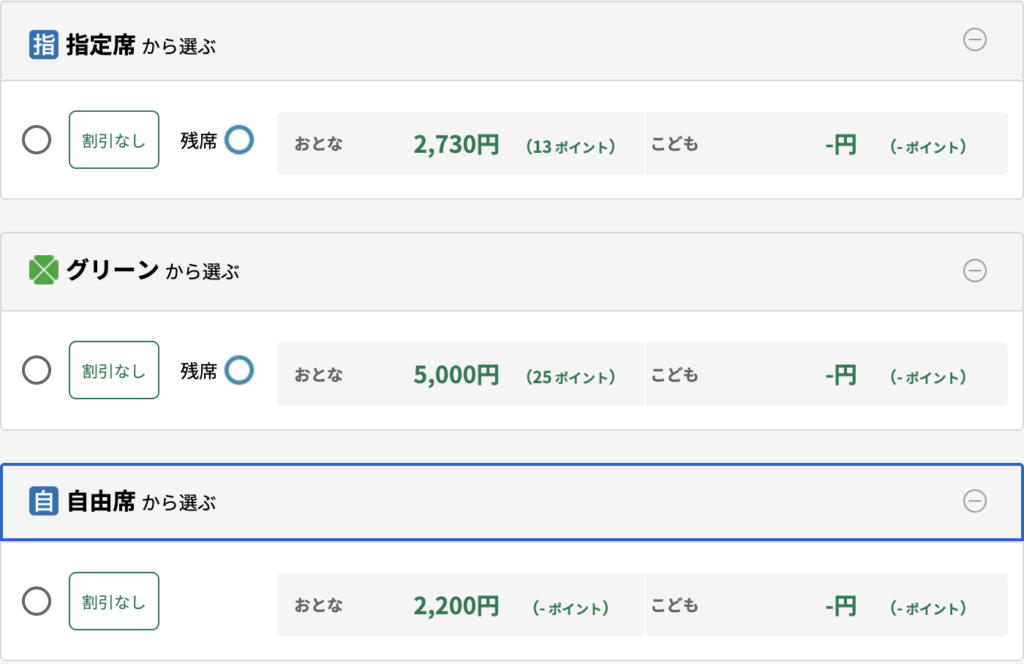This screenshot has height=664, width=1024.
Task: Select the 指定席 2,730円 radio button
Action: pos(37,140)
